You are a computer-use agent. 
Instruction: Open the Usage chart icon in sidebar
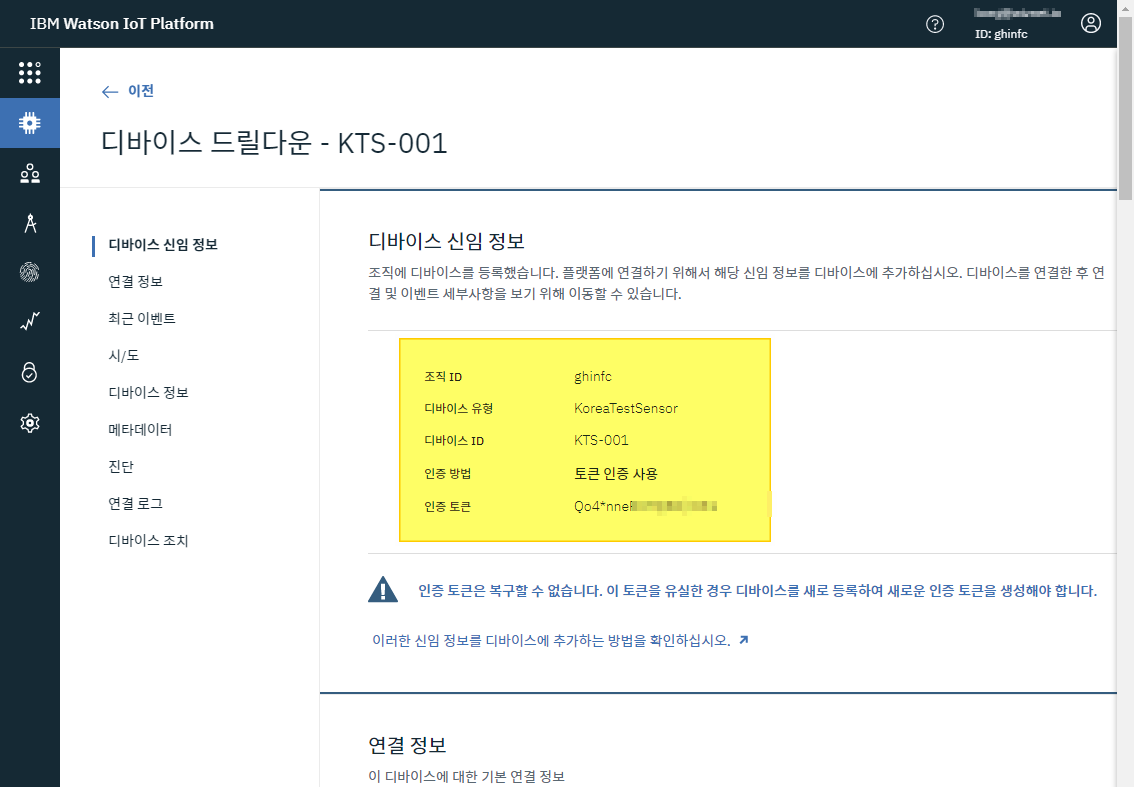tap(30, 321)
